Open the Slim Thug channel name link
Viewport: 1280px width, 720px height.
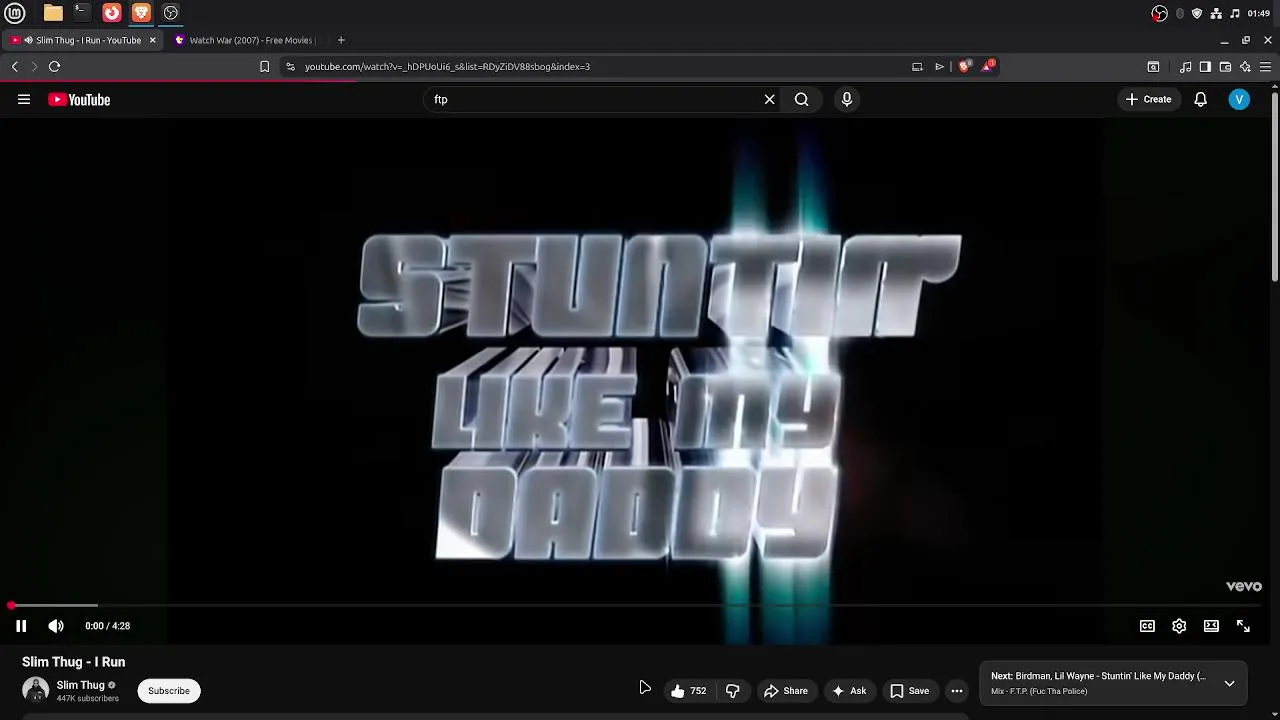[80, 685]
